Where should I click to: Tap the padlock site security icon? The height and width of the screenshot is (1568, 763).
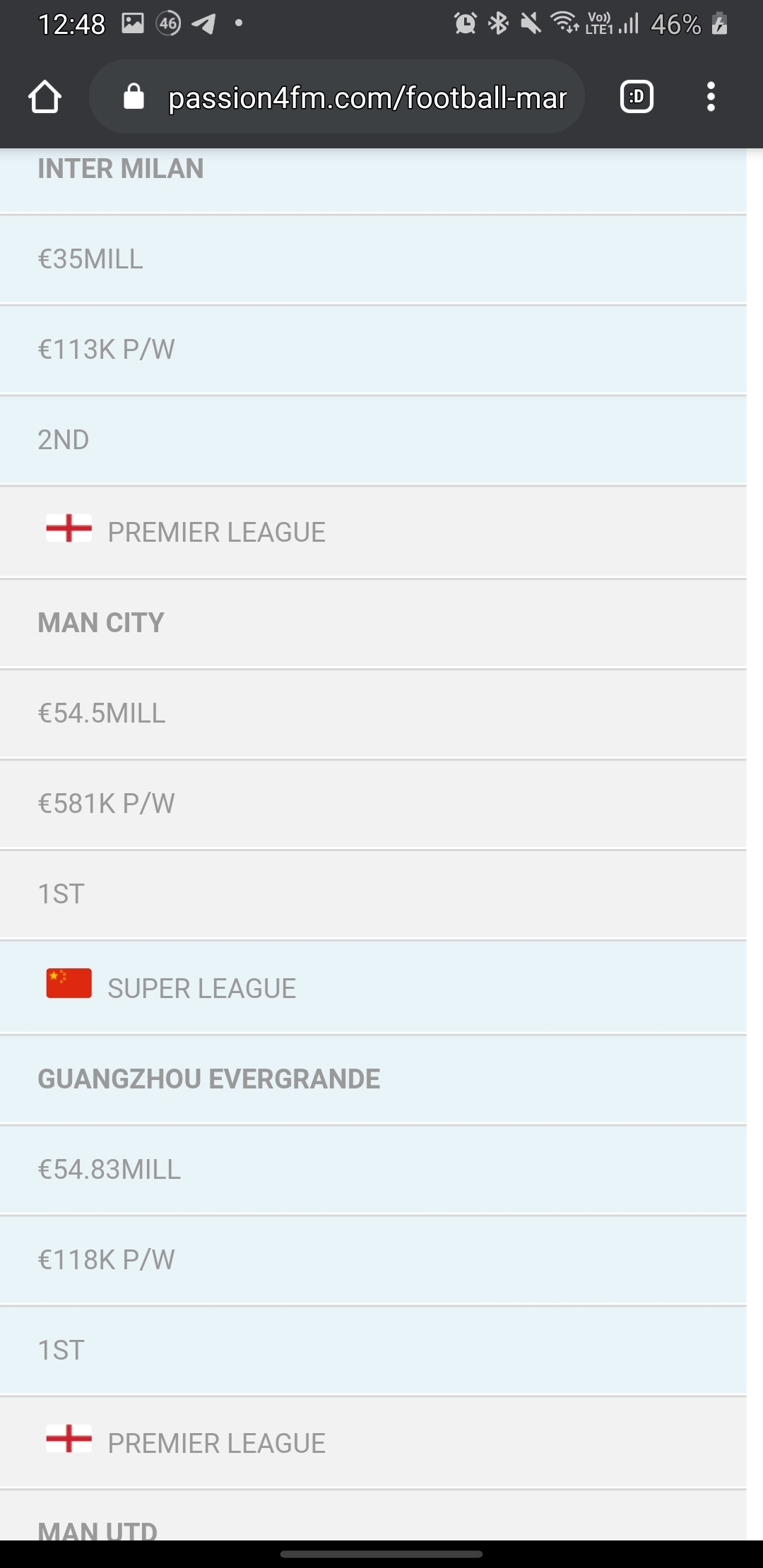click(134, 97)
